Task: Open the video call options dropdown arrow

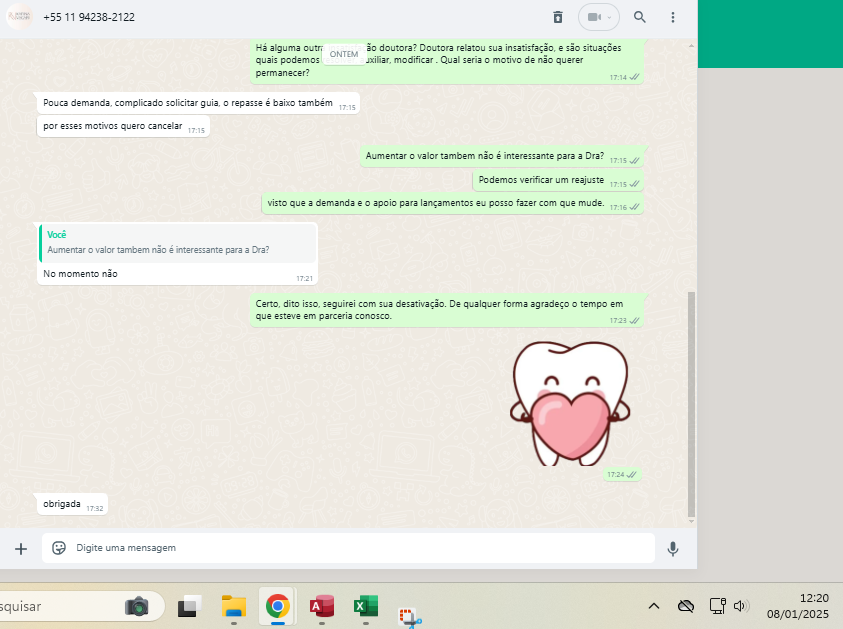Action: [x=609, y=17]
